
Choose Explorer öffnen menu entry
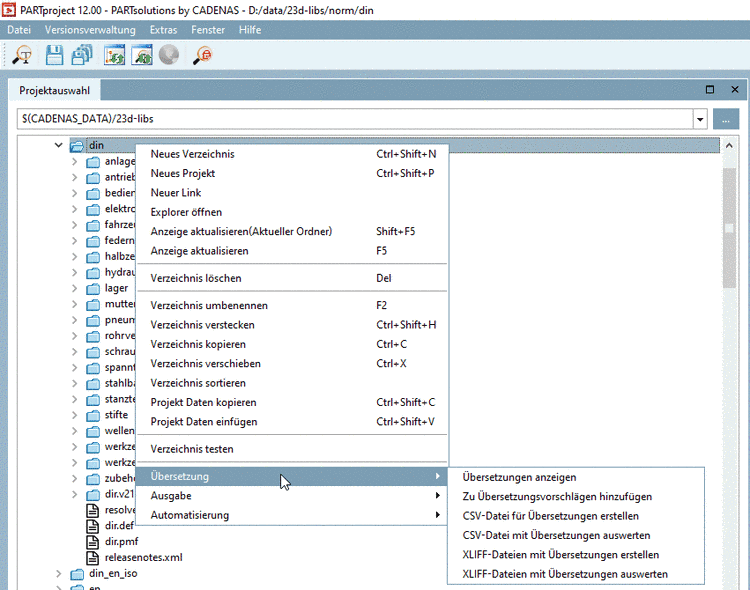[x=292, y=212]
